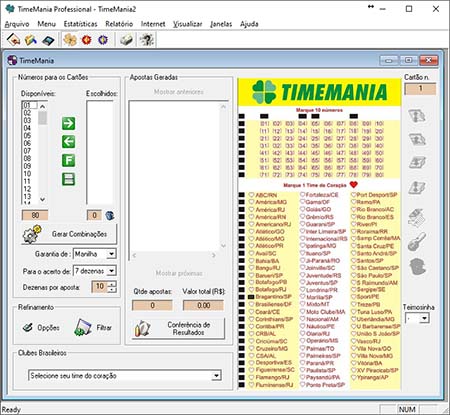Click the Filtrar notebook icon
450x415 pixels.
click(x=83, y=327)
